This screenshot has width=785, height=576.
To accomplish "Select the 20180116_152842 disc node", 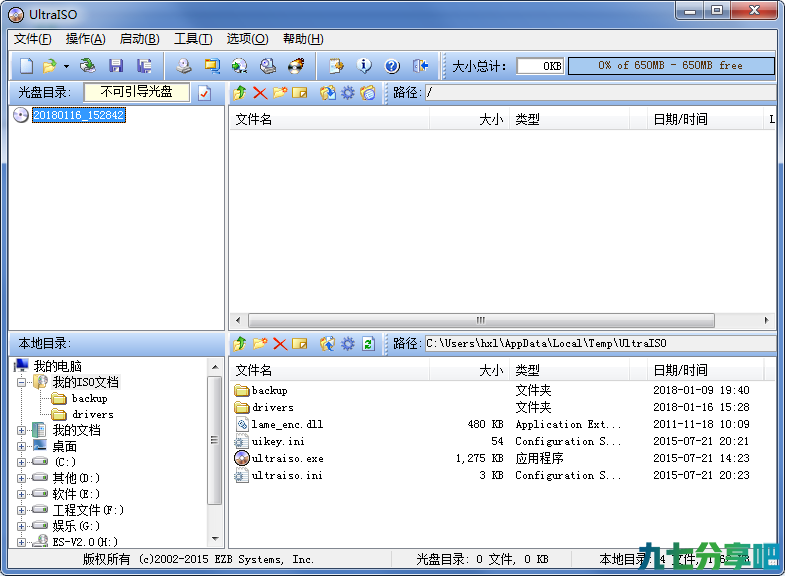I will 79,115.
